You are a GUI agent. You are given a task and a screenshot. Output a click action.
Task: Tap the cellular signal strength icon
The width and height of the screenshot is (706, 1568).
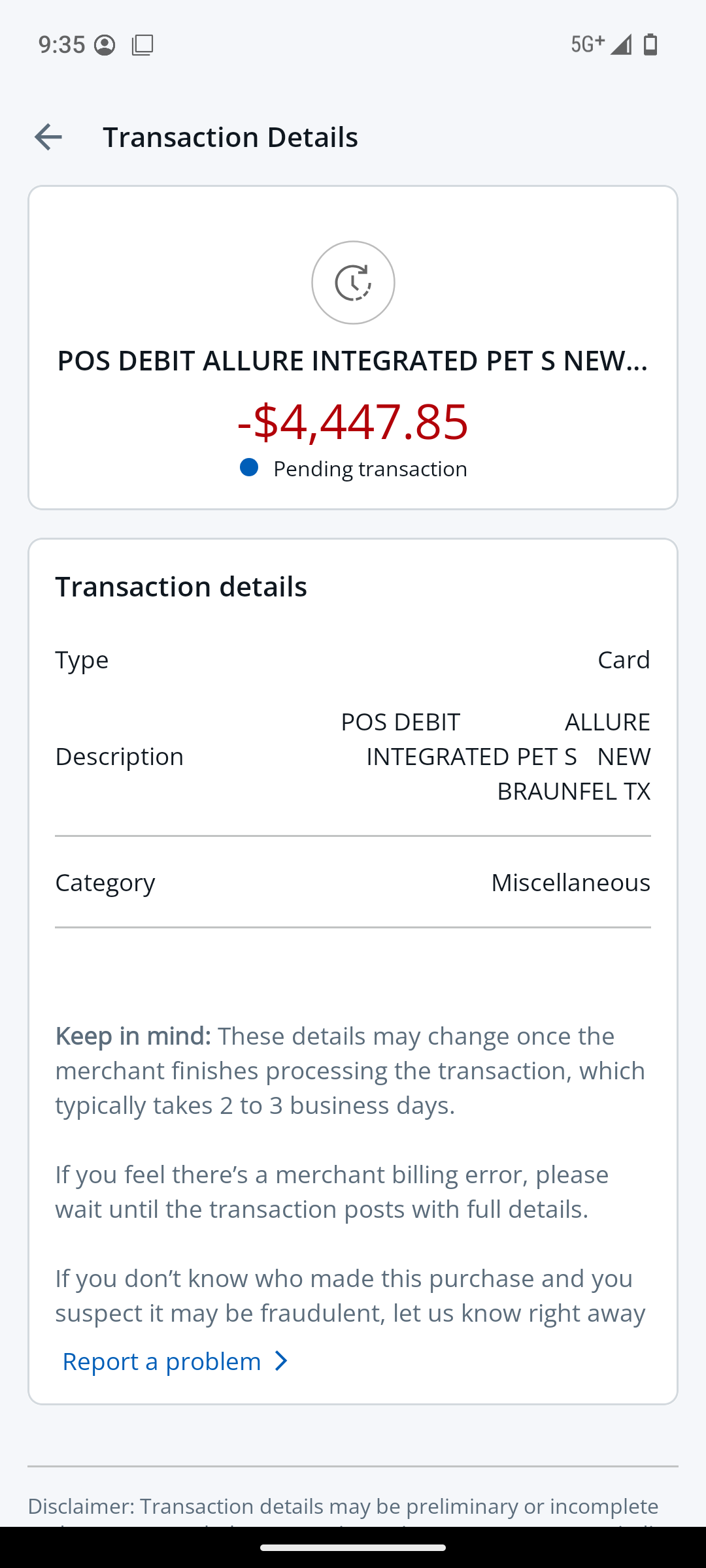pyautogui.click(x=621, y=44)
